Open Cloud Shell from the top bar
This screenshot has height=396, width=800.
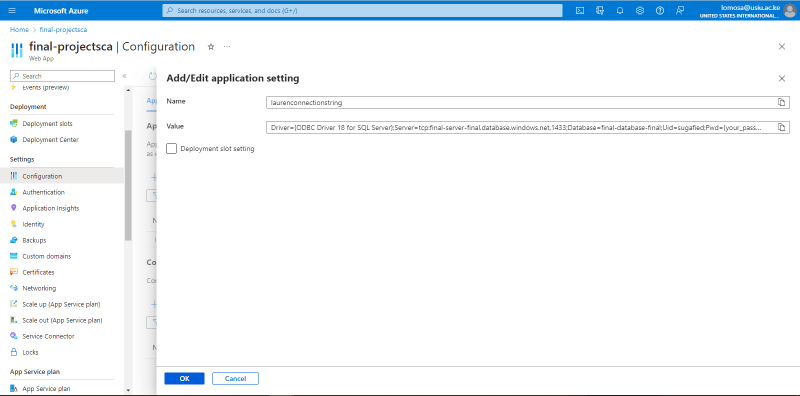click(x=580, y=10)
